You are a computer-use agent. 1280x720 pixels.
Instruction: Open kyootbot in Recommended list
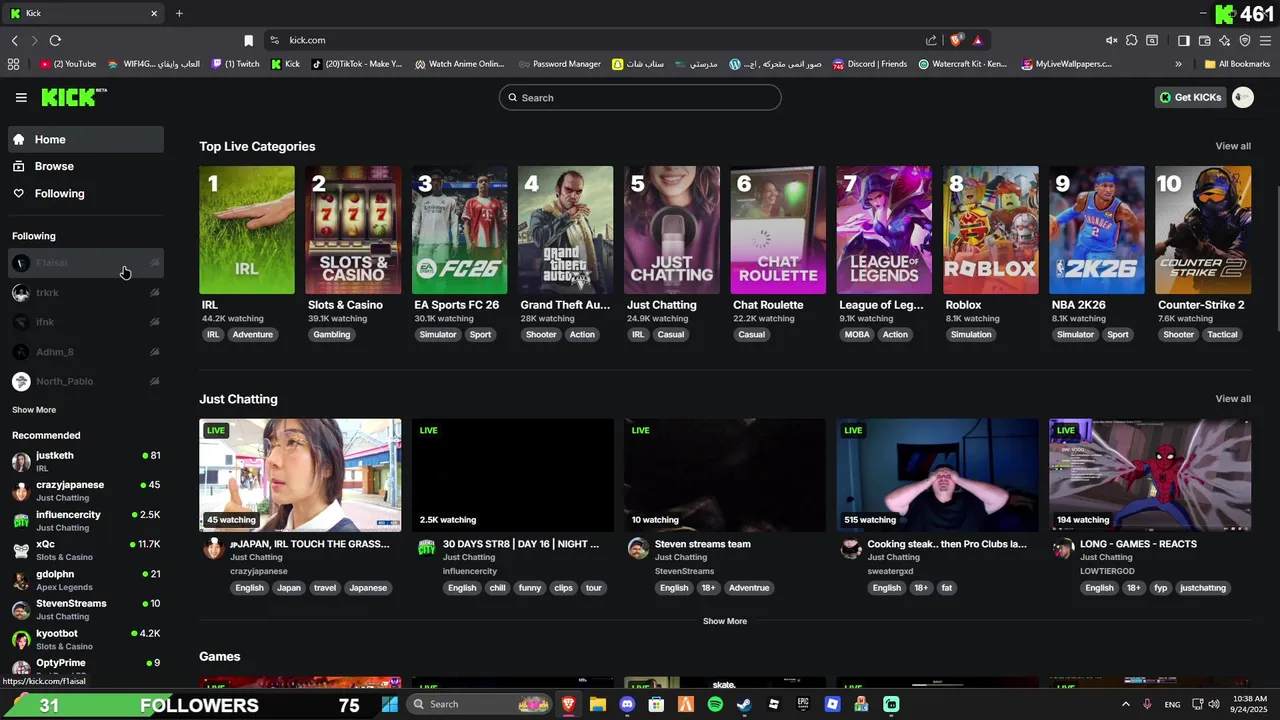pos(86,639)
